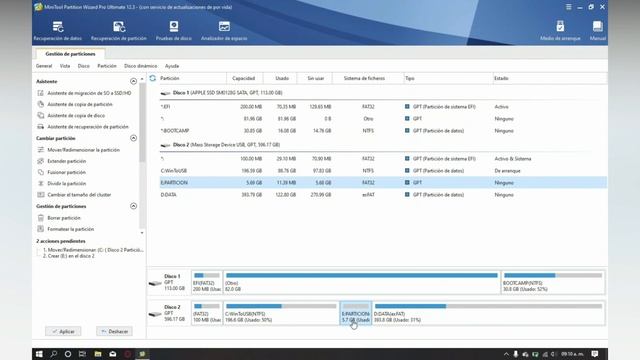This screenshot has height=360, width=640.
Task: Select the E:PARTICION partition row
Action: 383,182
